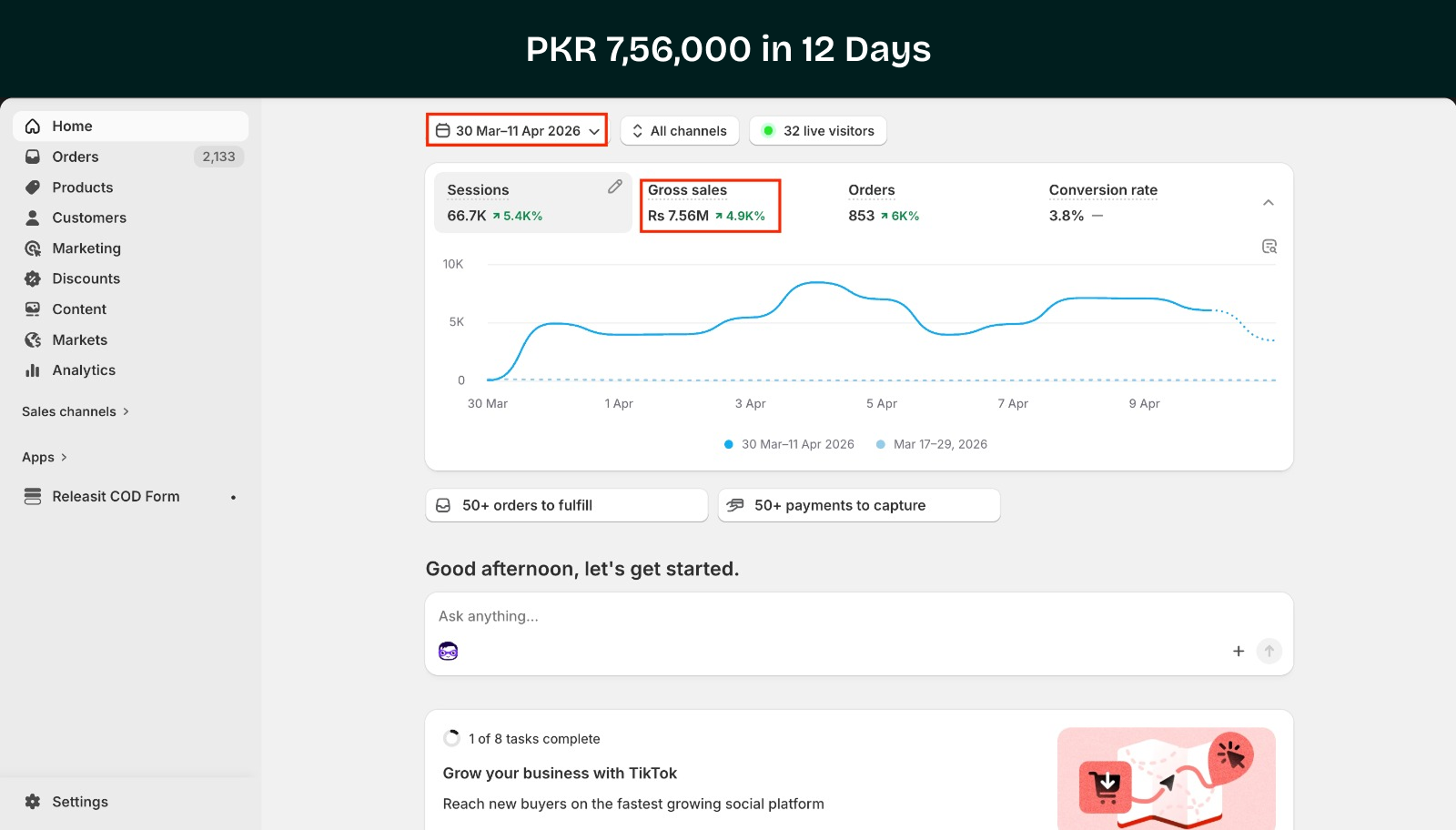Click the 50+ orders to fulfill button

[x=566, y=505]
